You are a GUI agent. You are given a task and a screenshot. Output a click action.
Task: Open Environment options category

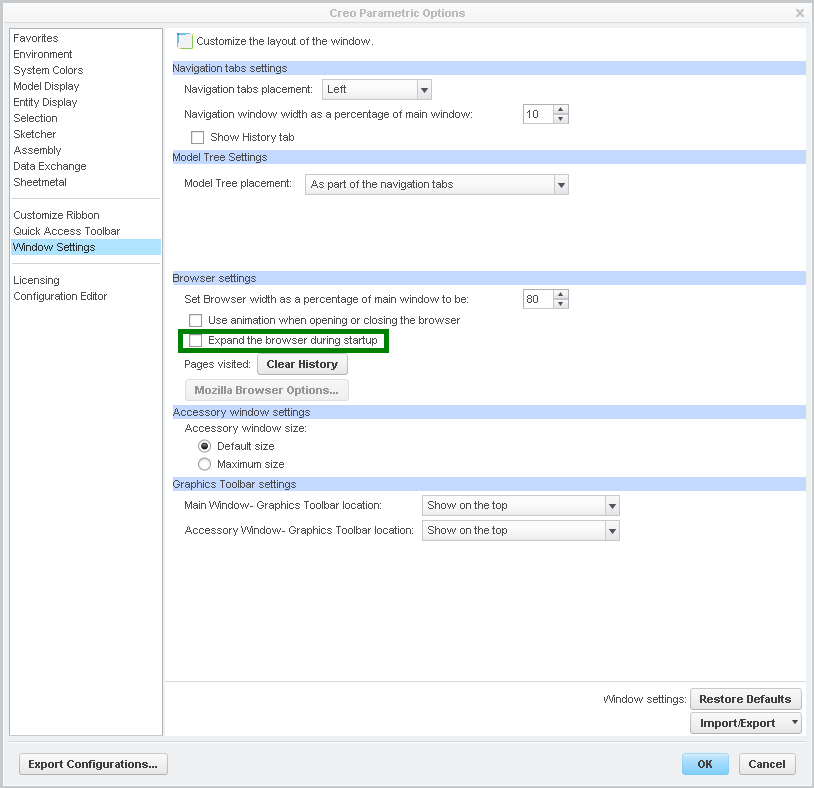click(x=43, y=54)
